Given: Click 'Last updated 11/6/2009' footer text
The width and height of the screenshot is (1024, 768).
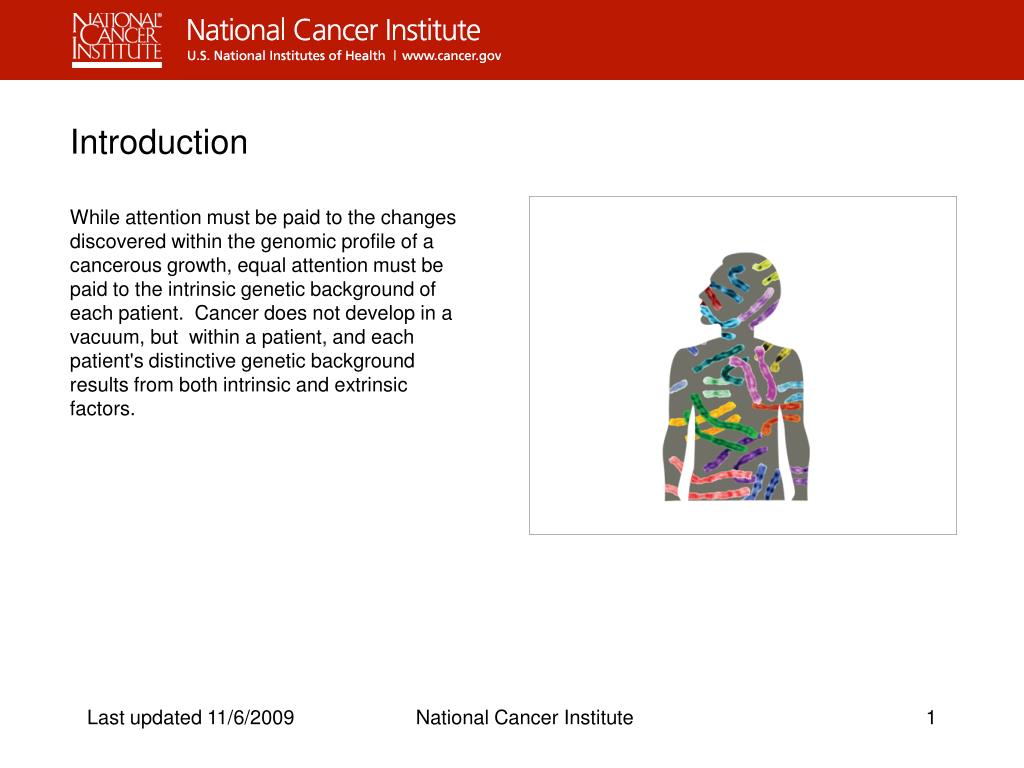Looking at the screenshot, I should (190, 717).
